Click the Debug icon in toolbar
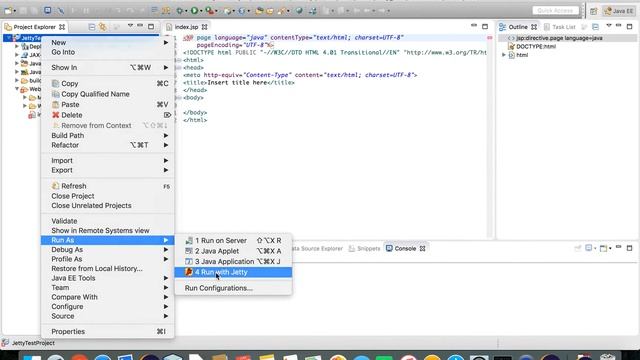 click(x=180, y=11)
